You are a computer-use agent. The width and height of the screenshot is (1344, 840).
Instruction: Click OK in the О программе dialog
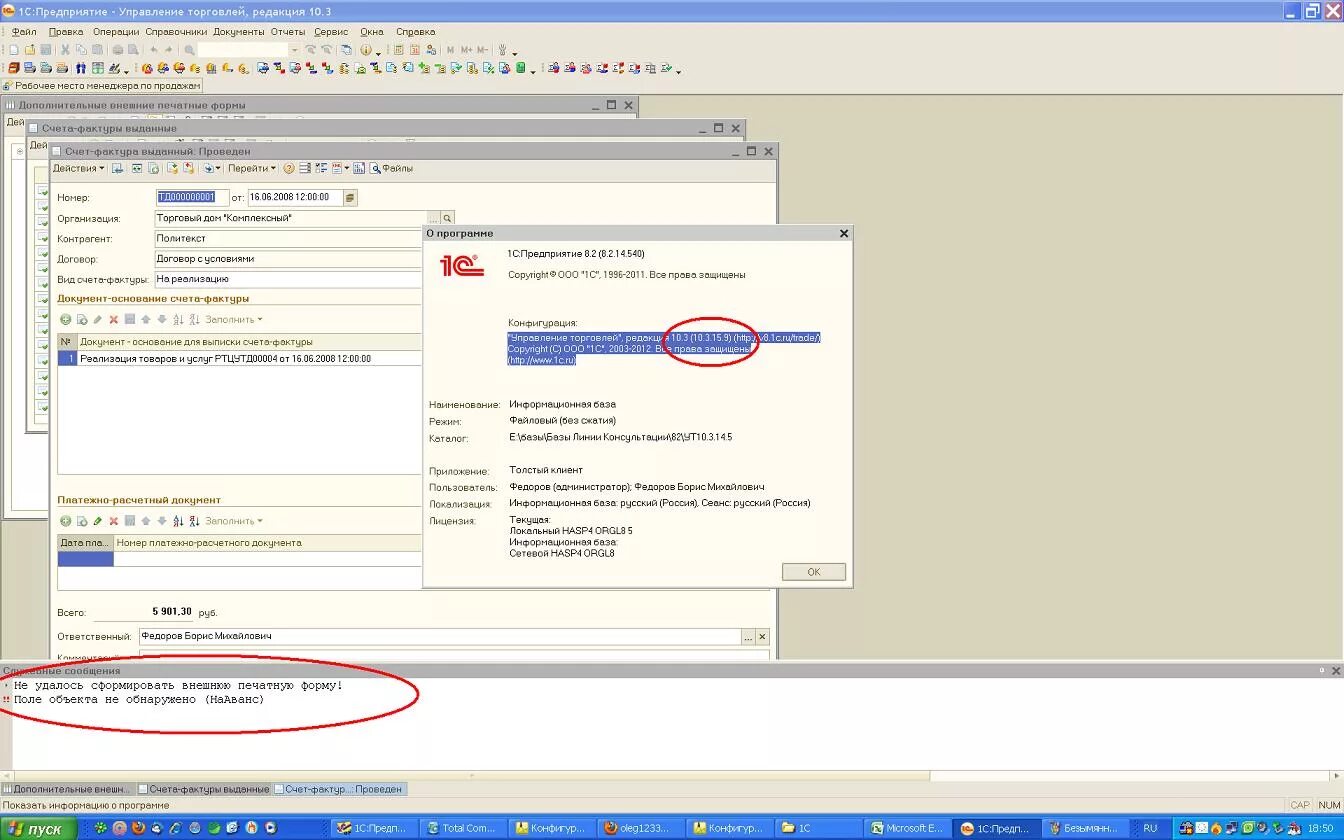click(x=814, y=572)
